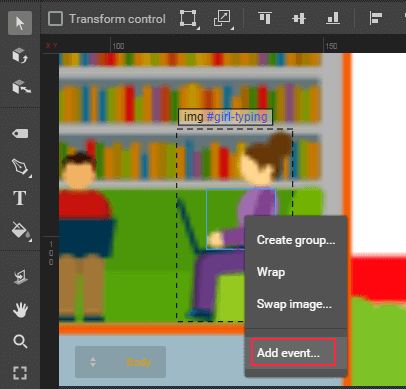Select the Paint bucket fill tool
This screenshot has width=406, height=389.
(x=21, y=231)
